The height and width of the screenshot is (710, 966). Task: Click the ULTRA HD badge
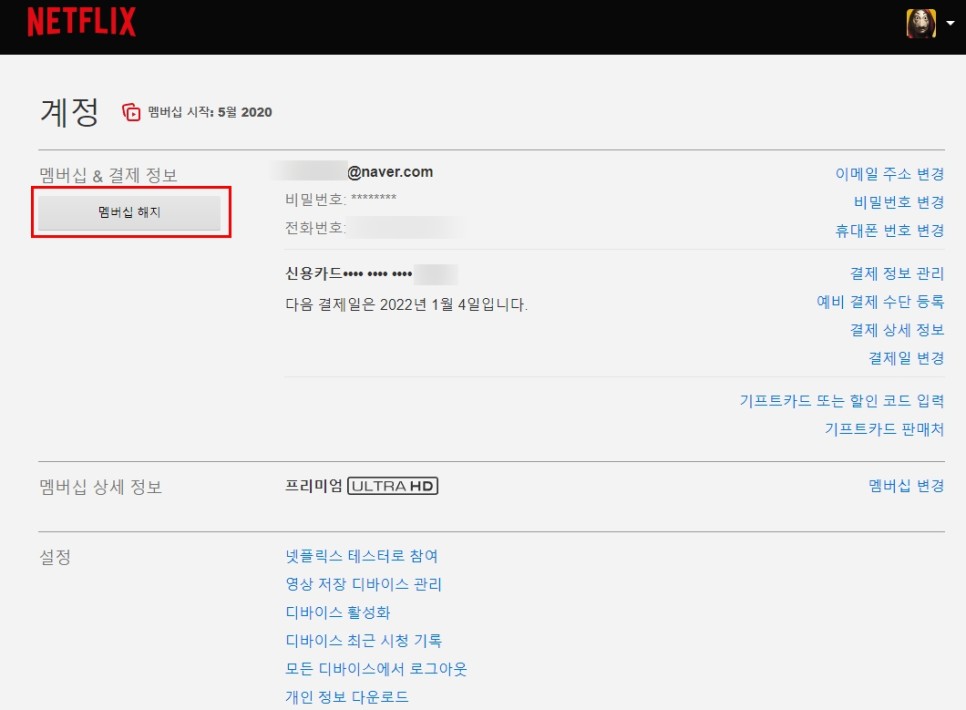393,486
